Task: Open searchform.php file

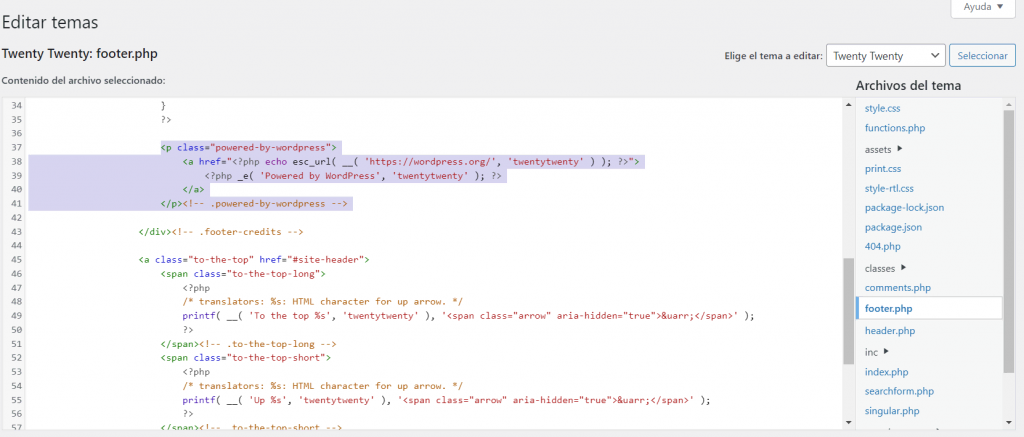Action: [899, 391]
